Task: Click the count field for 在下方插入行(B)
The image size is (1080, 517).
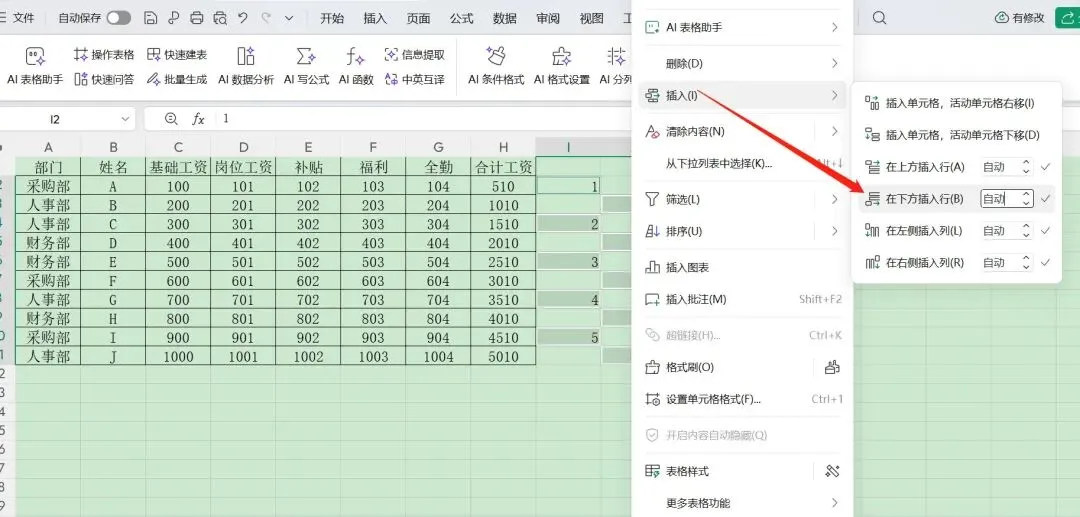Action: coord(999,199)
